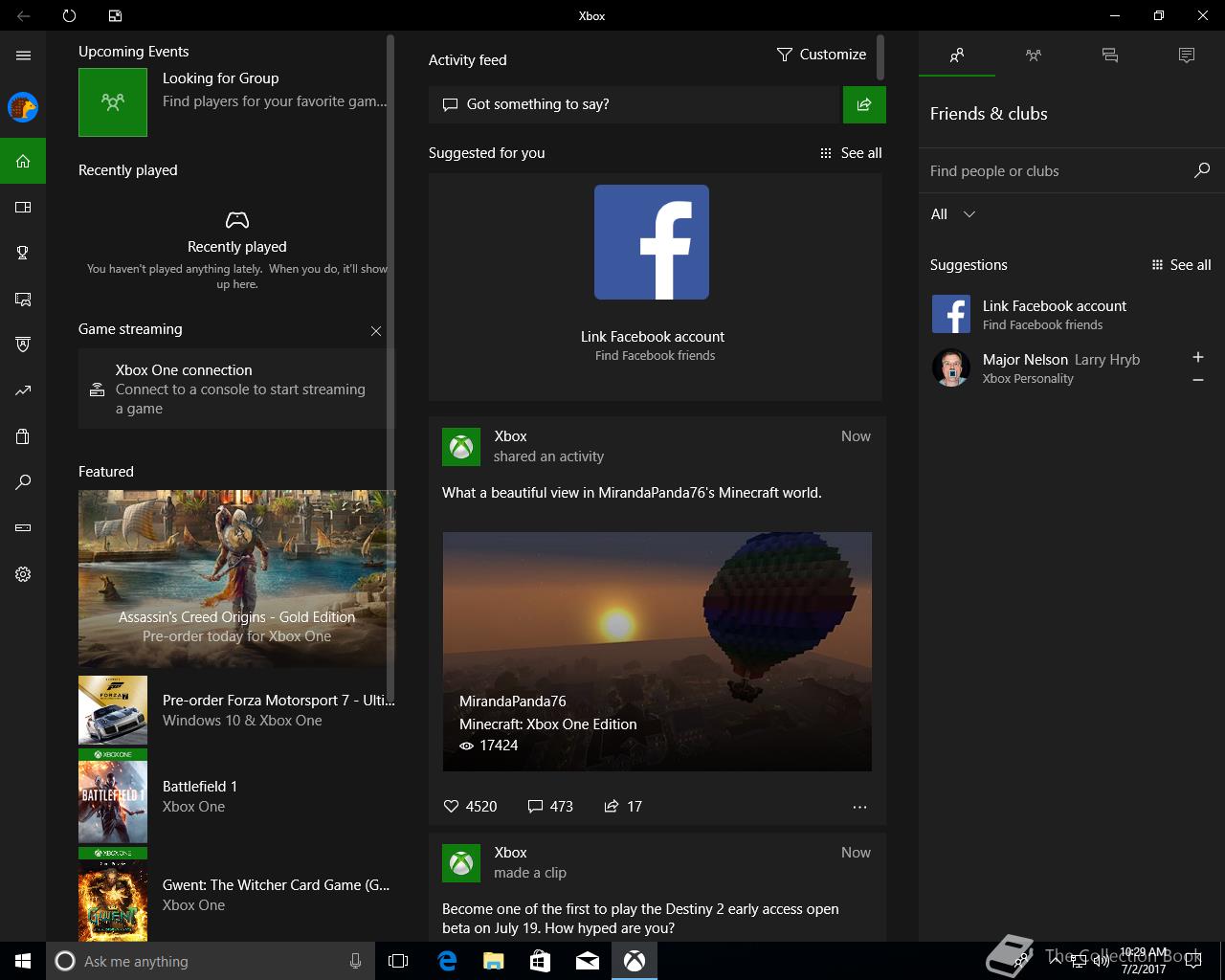
Task: Switch to the Parties tab
Action: coord(1034,55)
